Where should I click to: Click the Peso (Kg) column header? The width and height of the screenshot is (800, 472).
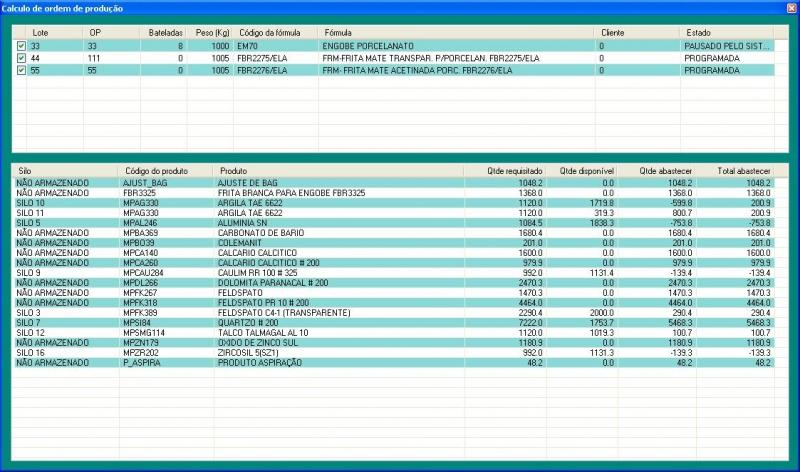coord(213,33)
